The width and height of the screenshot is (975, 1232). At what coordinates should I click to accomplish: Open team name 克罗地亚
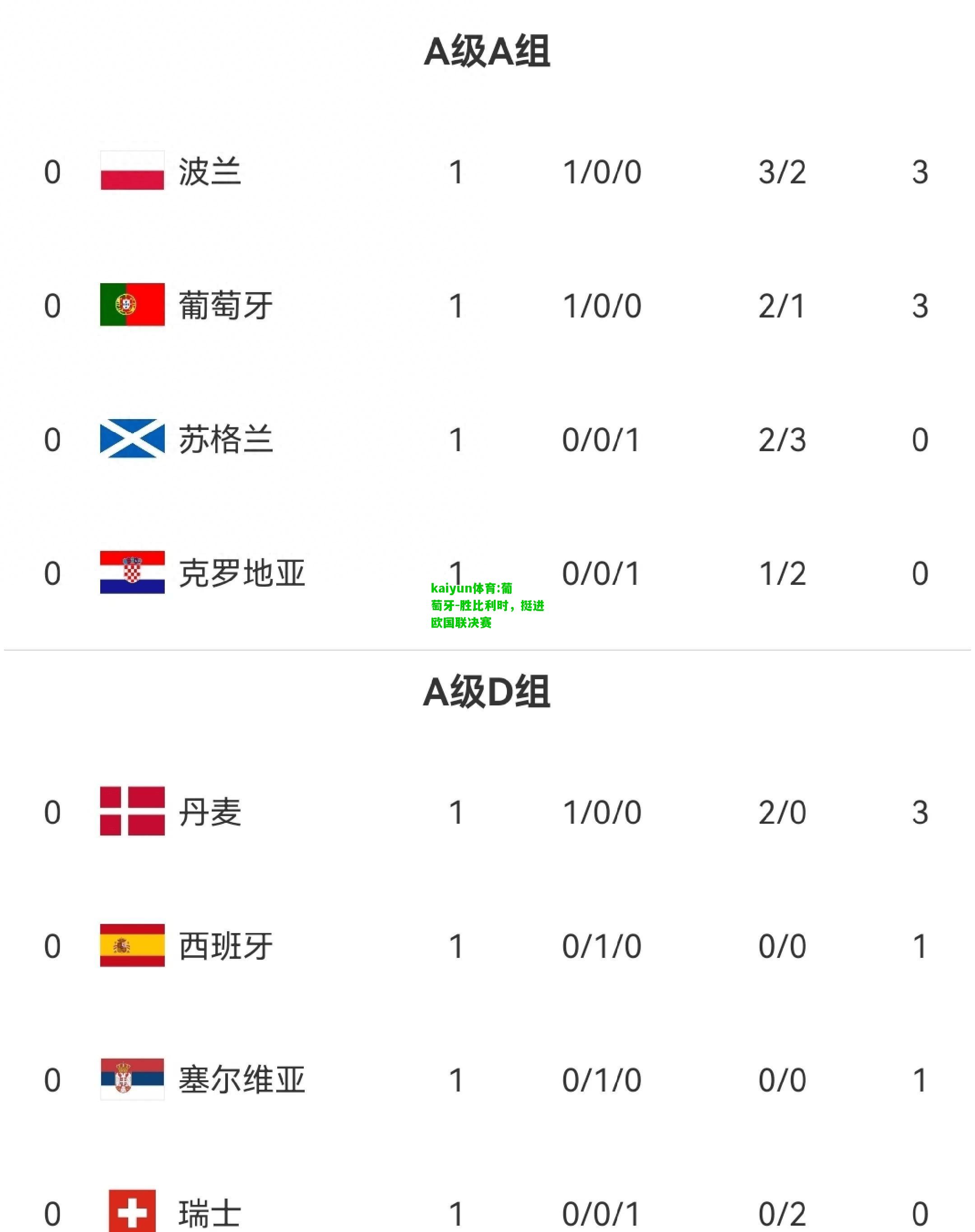[x=242, y=573]
